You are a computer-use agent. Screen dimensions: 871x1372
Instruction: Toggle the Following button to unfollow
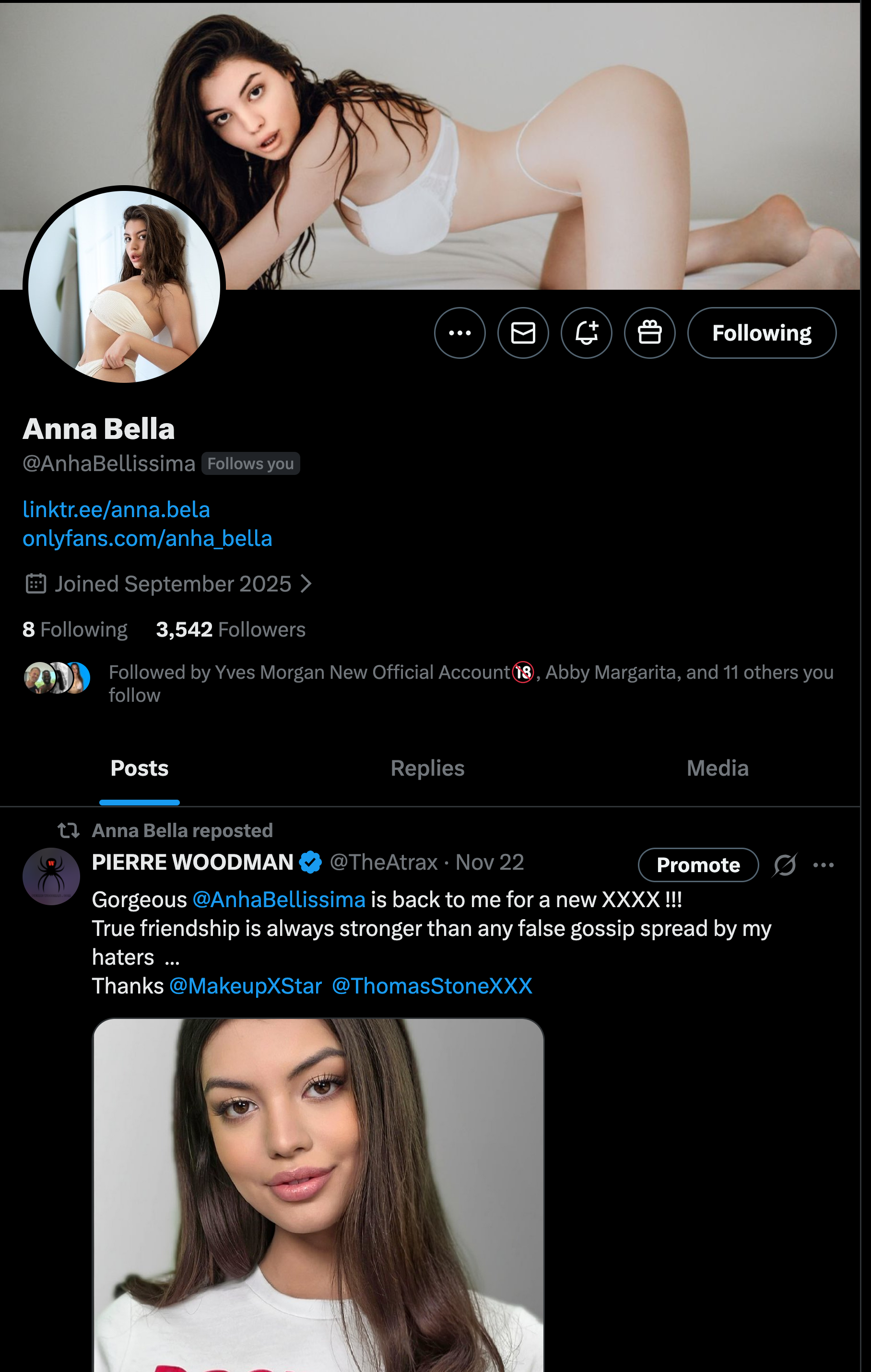(x=761, y=333)
